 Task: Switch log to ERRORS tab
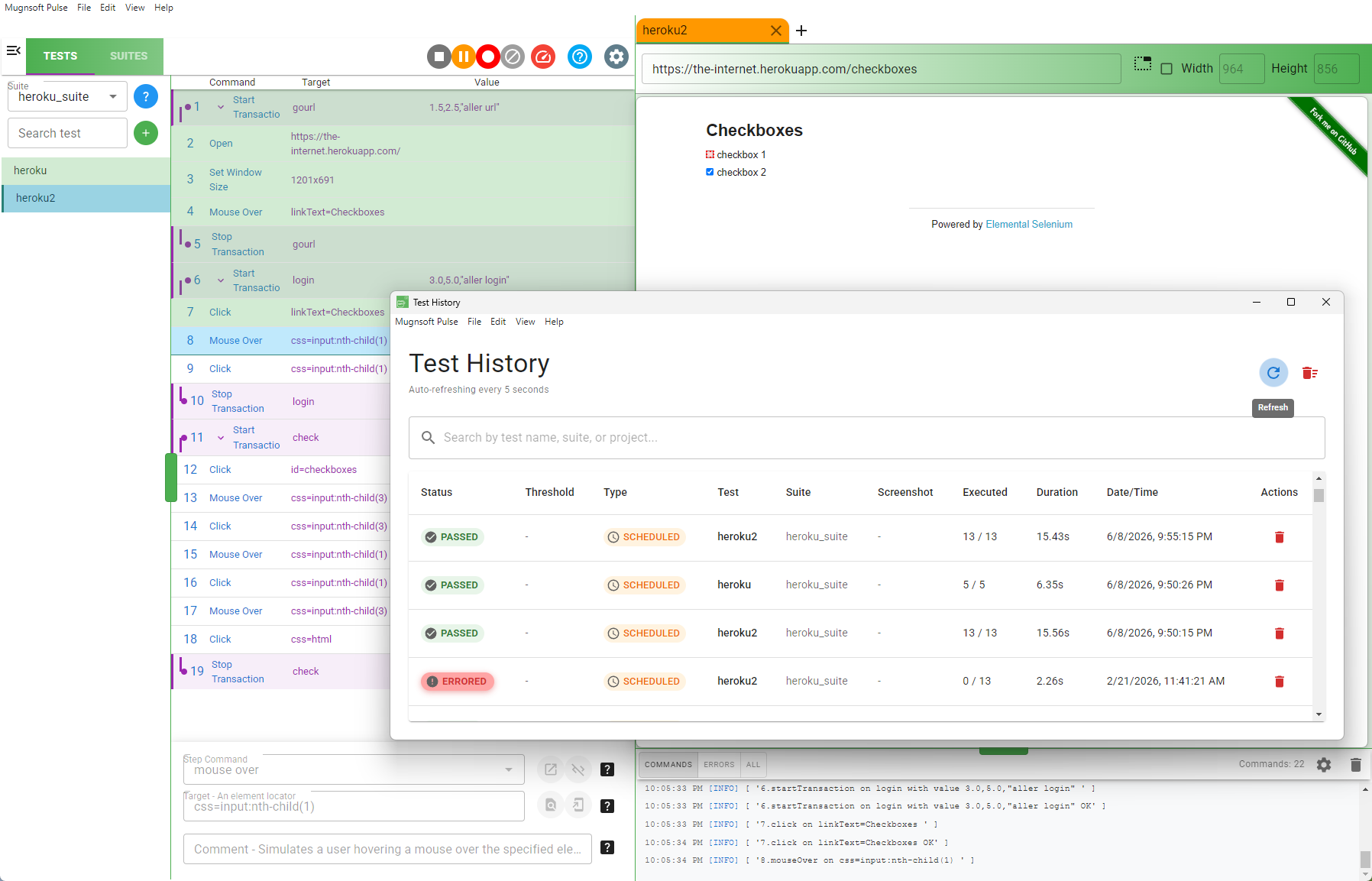[719, 764]
